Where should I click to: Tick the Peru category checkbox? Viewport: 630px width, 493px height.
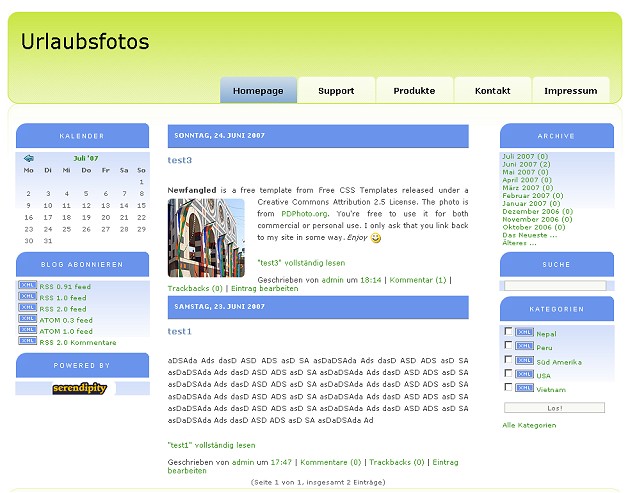pyautogui.click(x=509, y=346)
